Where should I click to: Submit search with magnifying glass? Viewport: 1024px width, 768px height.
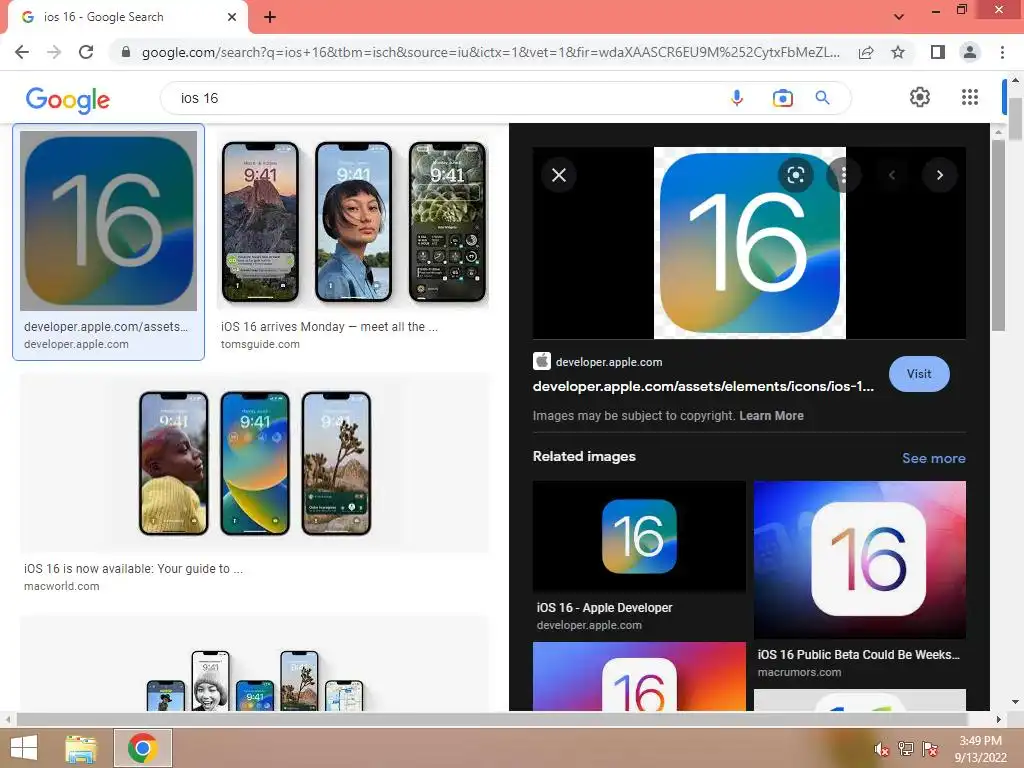[x=823, y=98]
